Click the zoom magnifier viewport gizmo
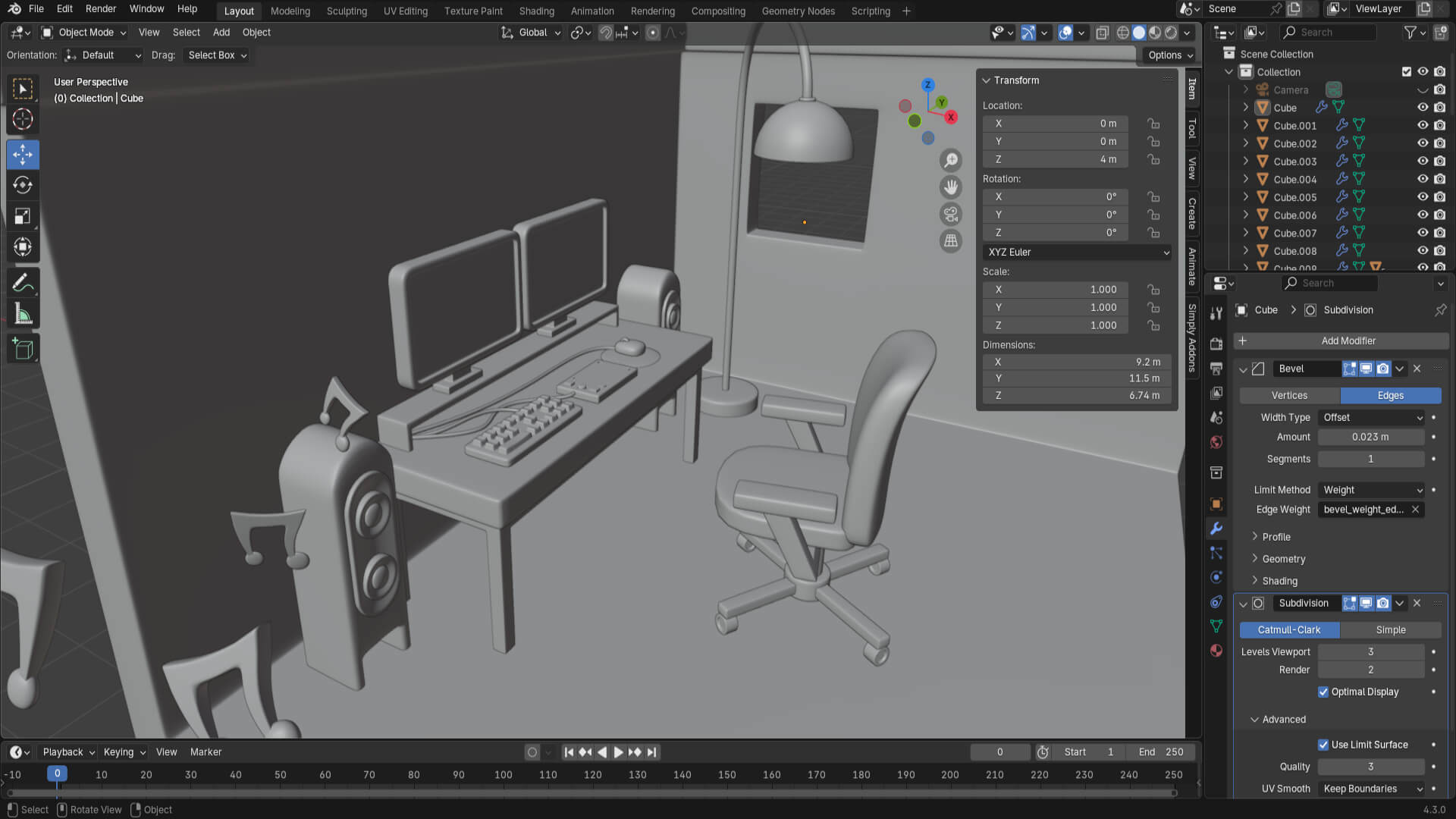The height and width of the screenshot is (819, 1456). point(950,160)
